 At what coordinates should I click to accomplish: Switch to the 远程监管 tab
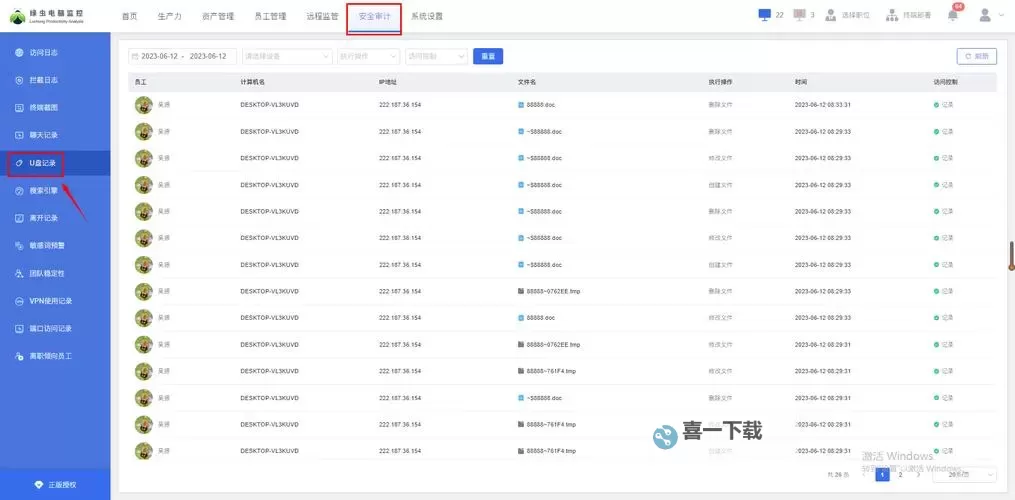click(x=322, y=16)
